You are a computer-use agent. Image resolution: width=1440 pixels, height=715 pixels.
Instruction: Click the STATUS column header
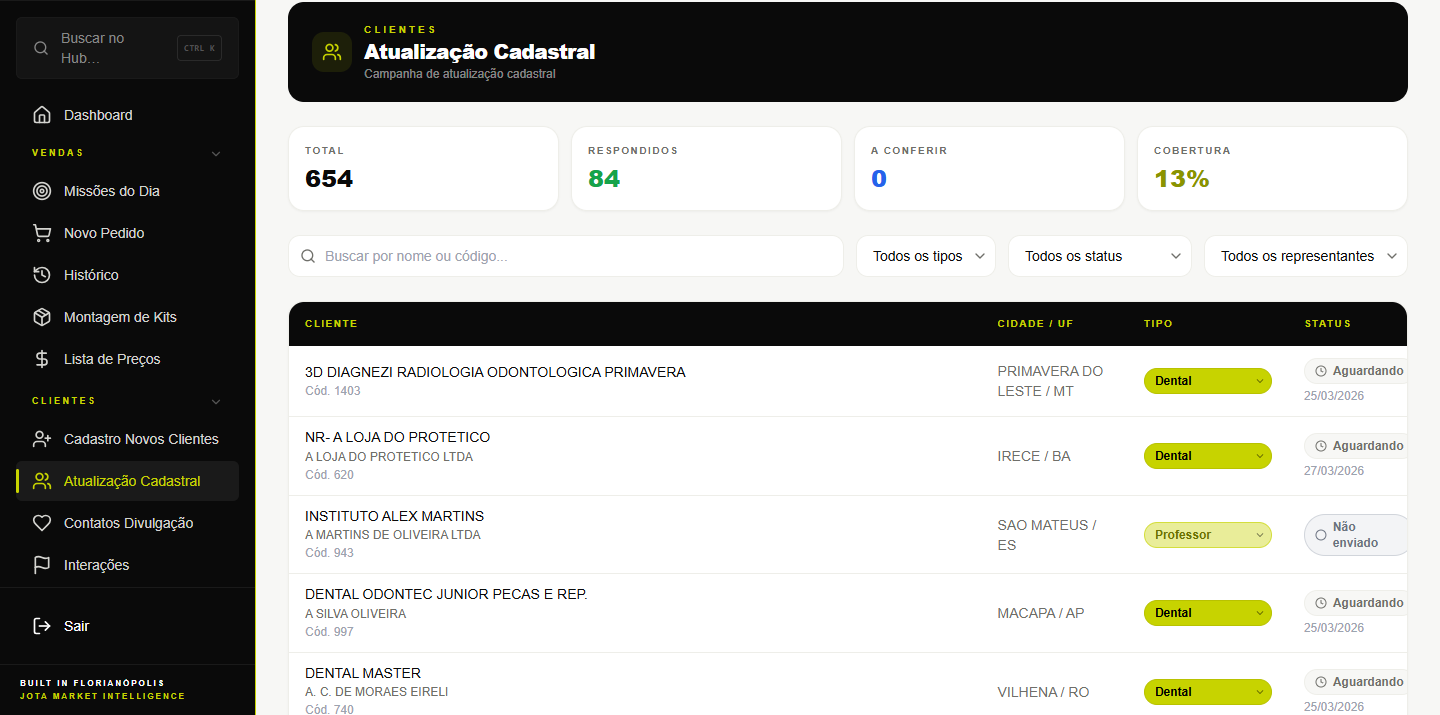[x=1328, y=324]
